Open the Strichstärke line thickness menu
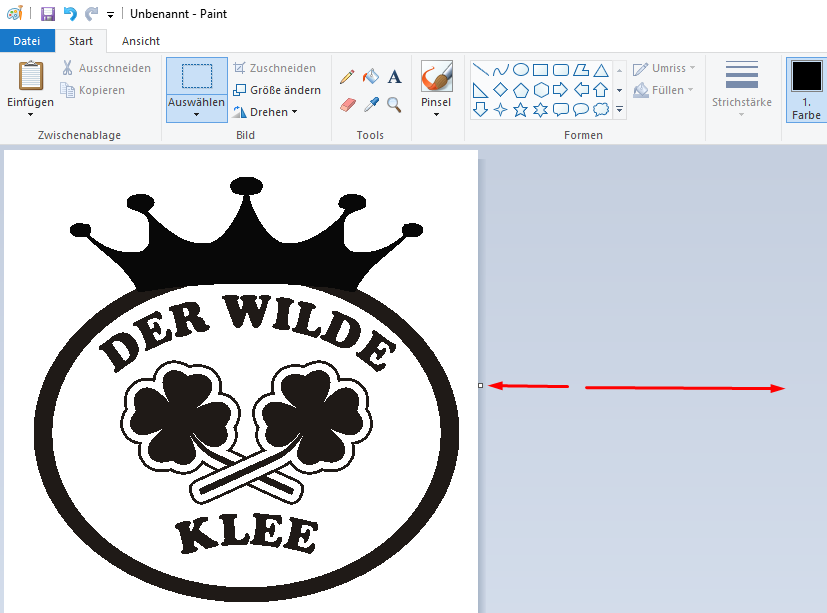 click(742, 89)
